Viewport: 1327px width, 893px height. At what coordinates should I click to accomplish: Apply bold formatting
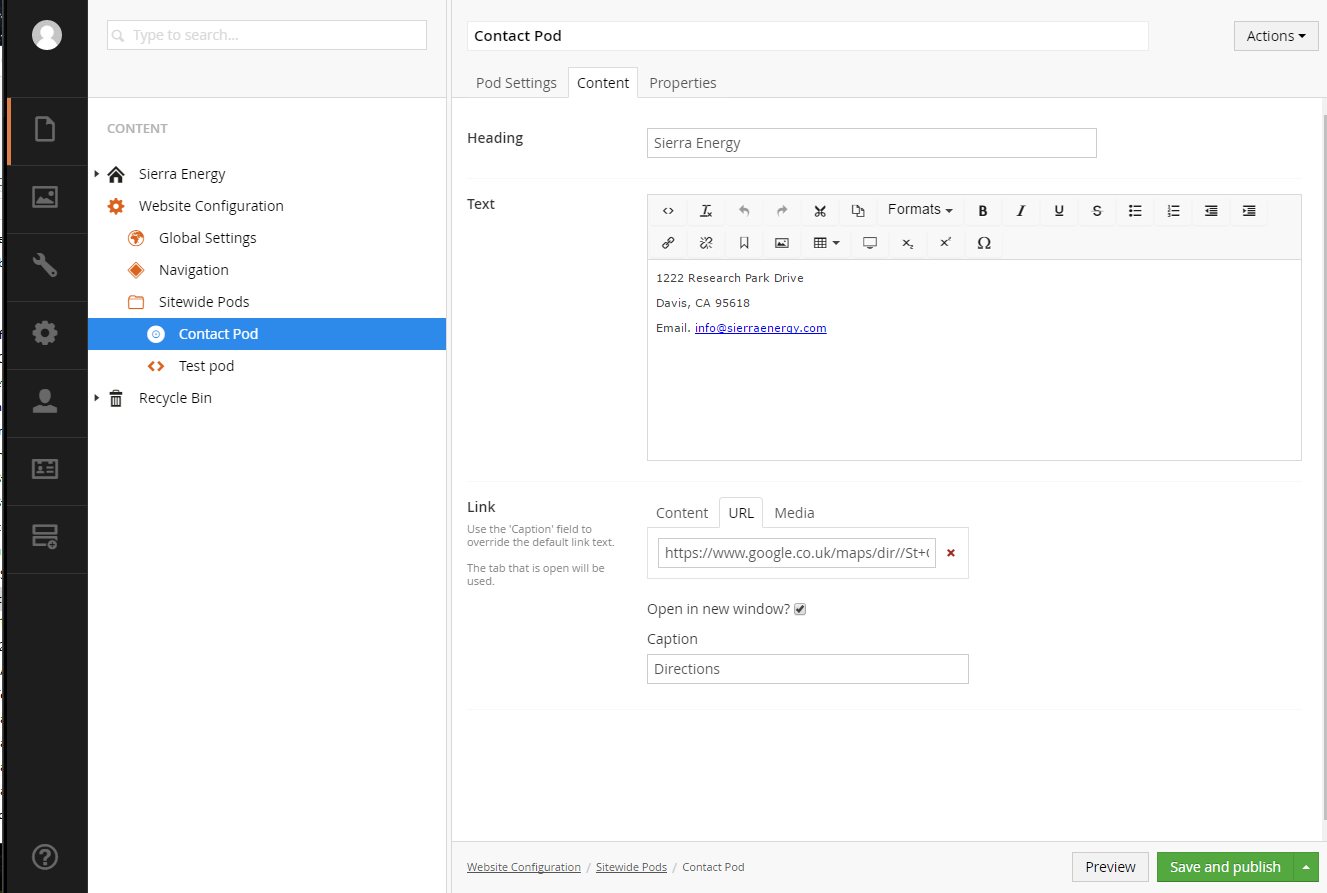(983, 211)
